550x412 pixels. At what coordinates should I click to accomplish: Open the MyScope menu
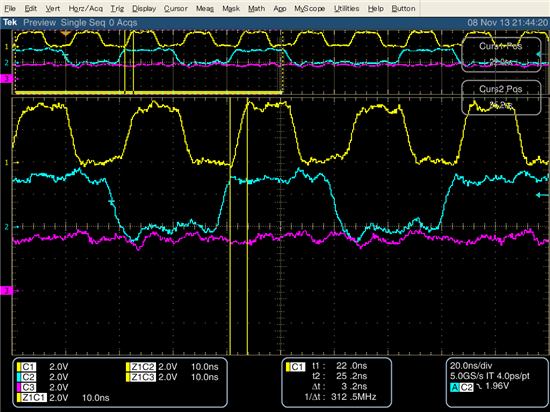click(309, 8)
